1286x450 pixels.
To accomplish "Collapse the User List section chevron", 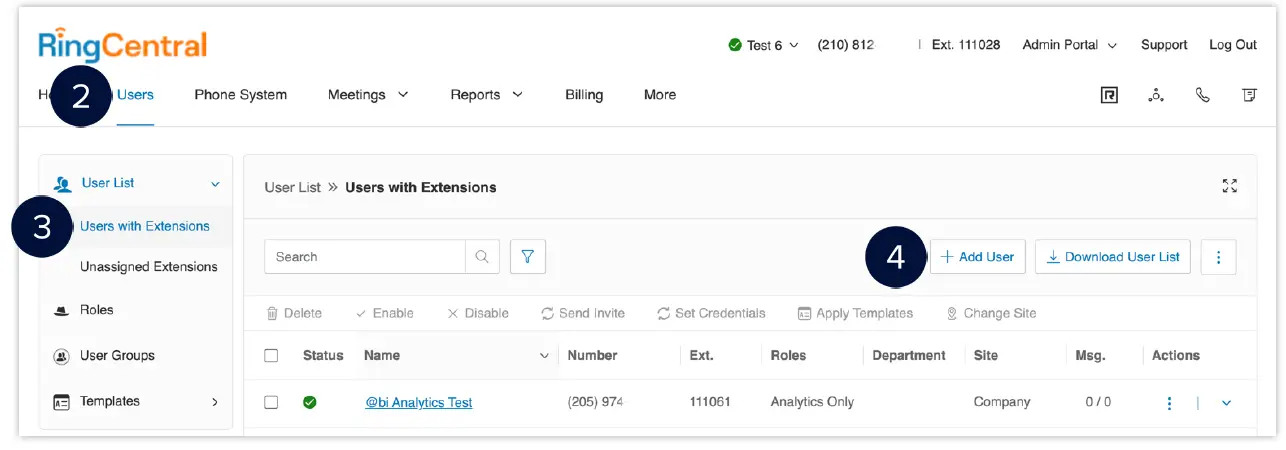I will (215, 184).
